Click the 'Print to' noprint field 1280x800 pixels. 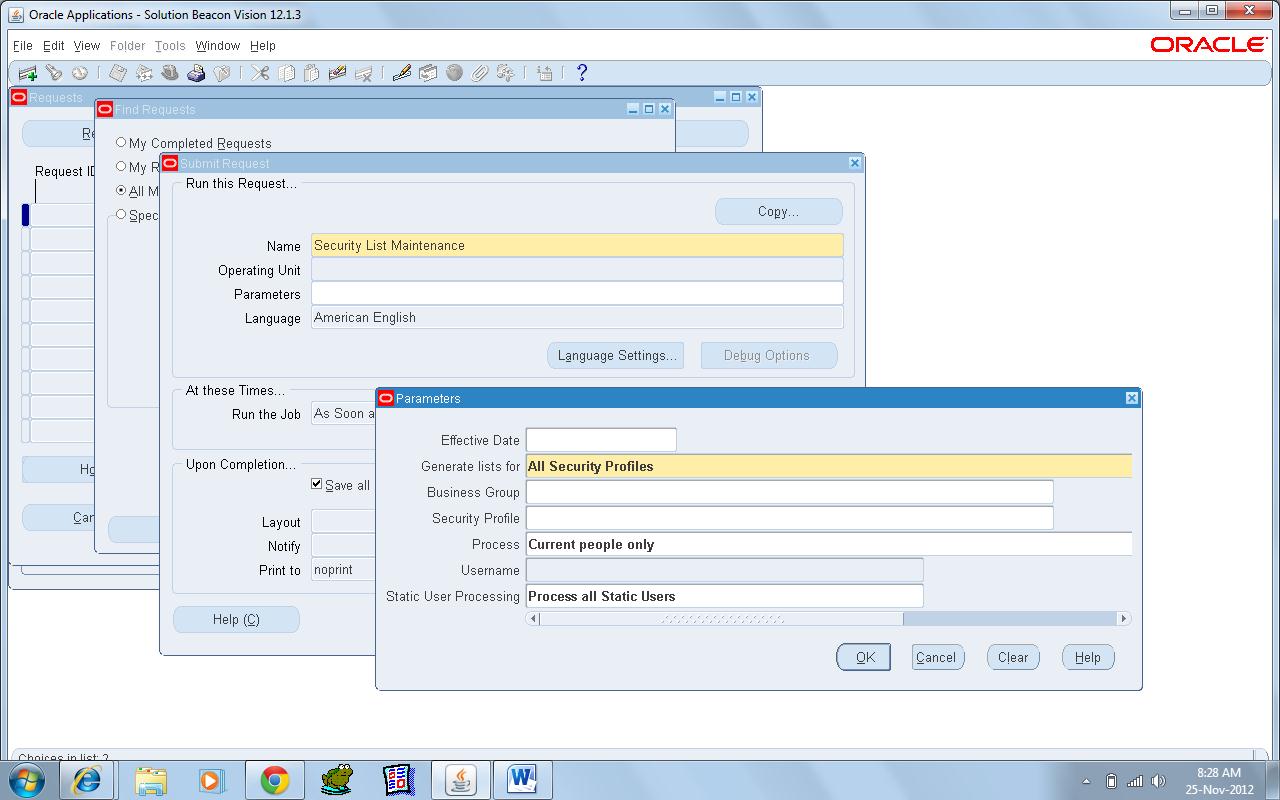coord(343,569)
